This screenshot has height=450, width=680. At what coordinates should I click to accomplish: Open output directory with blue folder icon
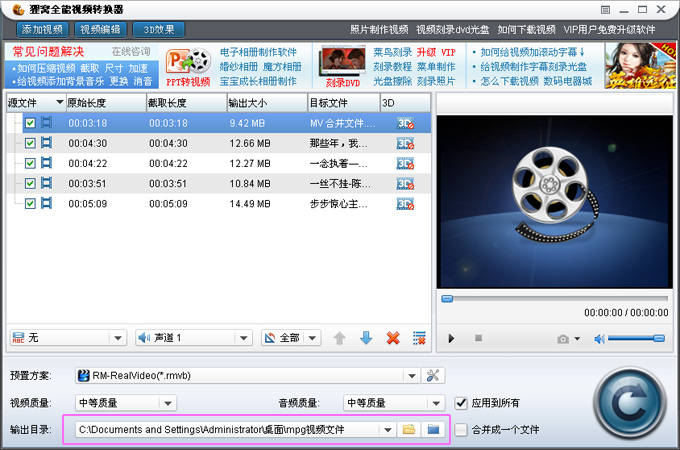click(433, 429)
